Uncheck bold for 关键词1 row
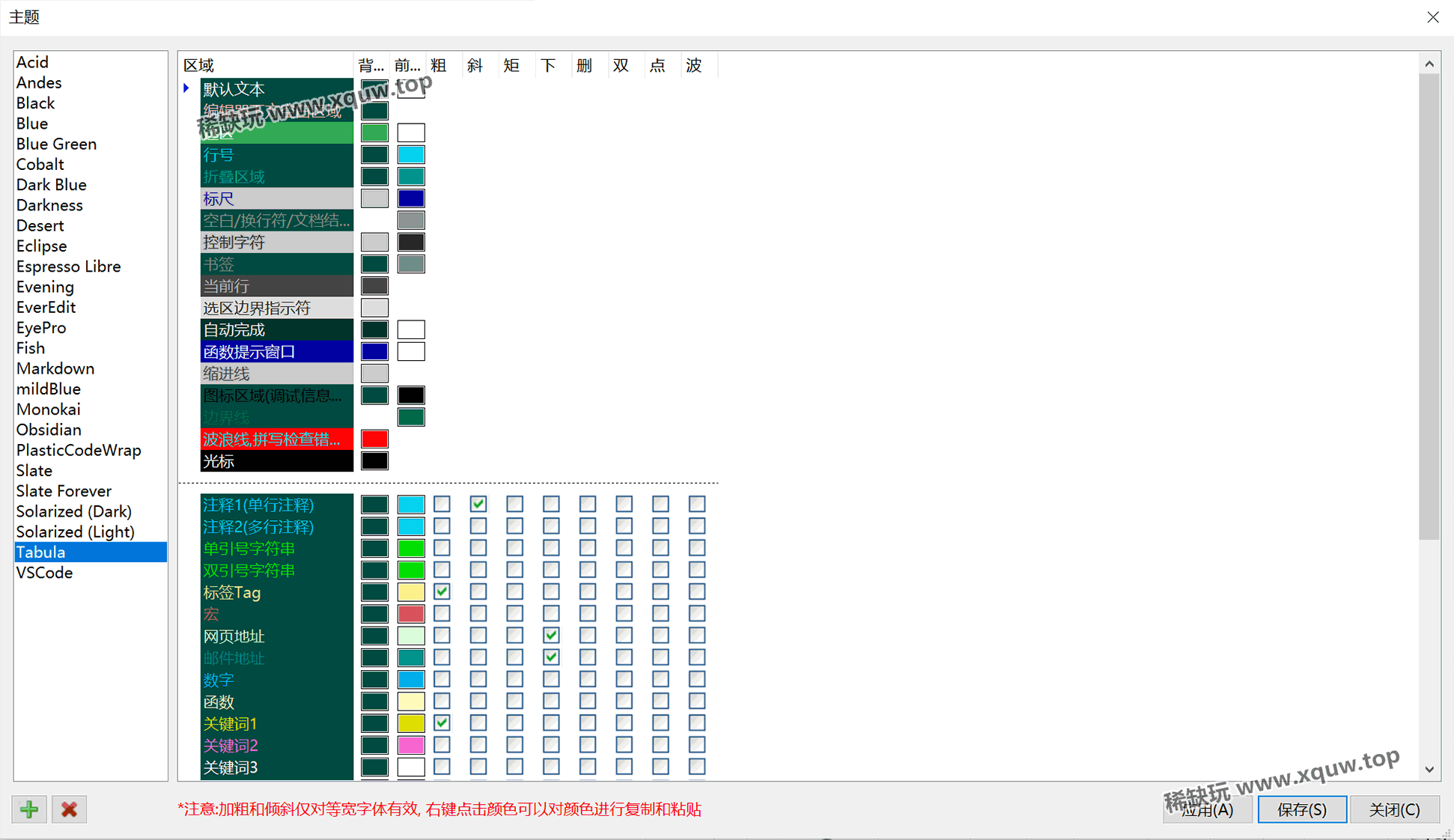The height and width of the screenshot is (840, 1454). coord(442,723)
